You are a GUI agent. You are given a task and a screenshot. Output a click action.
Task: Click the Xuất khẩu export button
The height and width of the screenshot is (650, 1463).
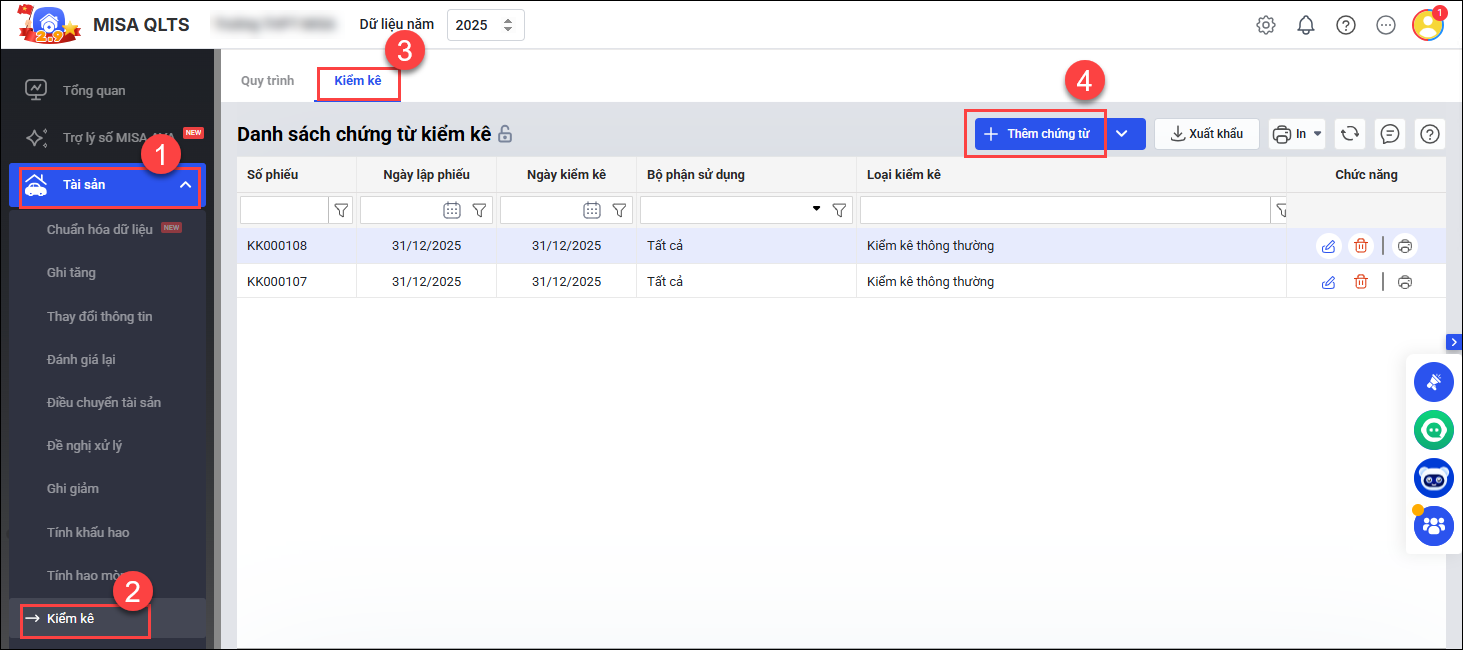tap(1206, 134)
